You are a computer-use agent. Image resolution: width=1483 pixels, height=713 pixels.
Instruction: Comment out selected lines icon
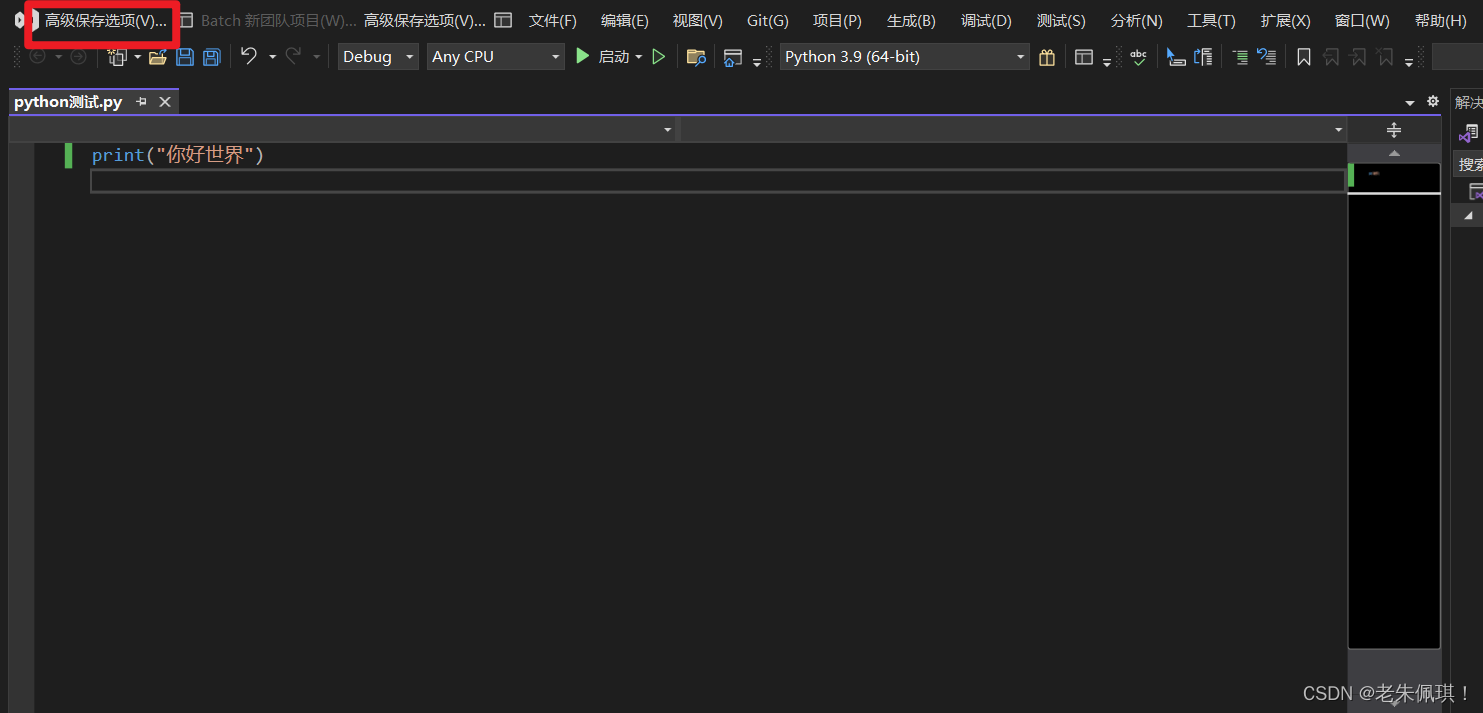click(x=1240, y=57)
